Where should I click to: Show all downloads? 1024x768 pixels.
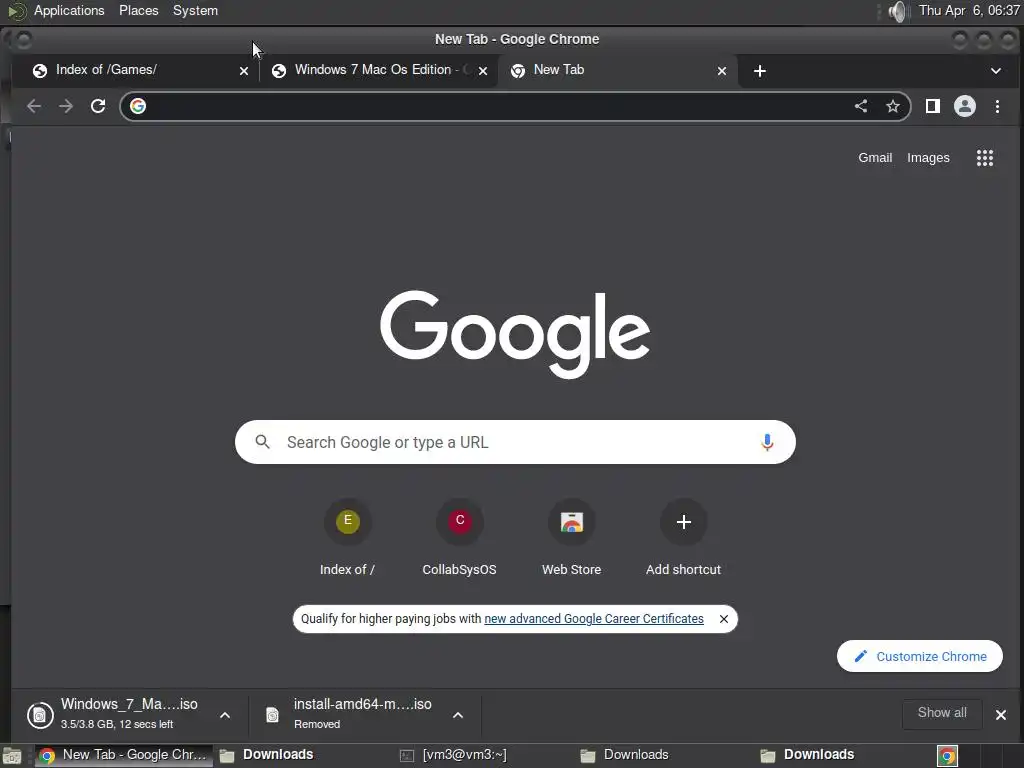pos(942,713)
